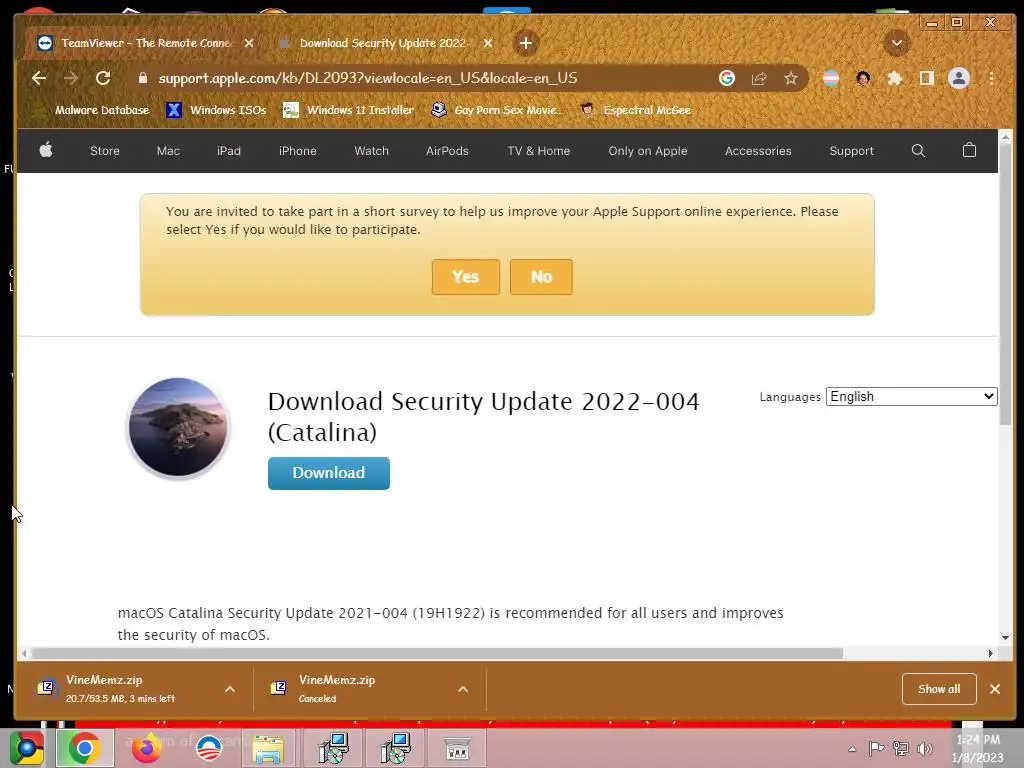Open File Explorer folder in taskbar
This screenshot has width=1024, height=768.
[268, 748]
